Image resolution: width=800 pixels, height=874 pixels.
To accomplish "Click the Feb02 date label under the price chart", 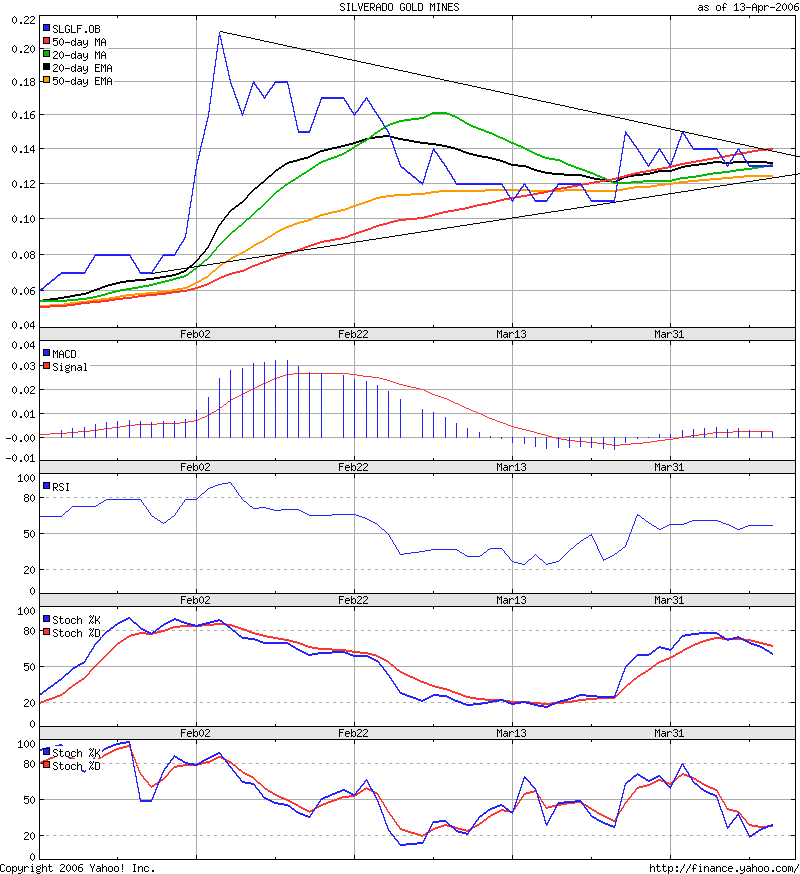I will click(x=195, y=334).
